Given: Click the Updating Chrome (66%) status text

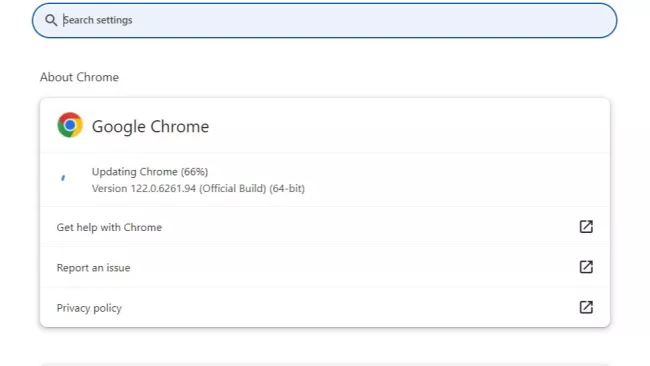Looking at the screenshot, I should [x=150, y=172].
